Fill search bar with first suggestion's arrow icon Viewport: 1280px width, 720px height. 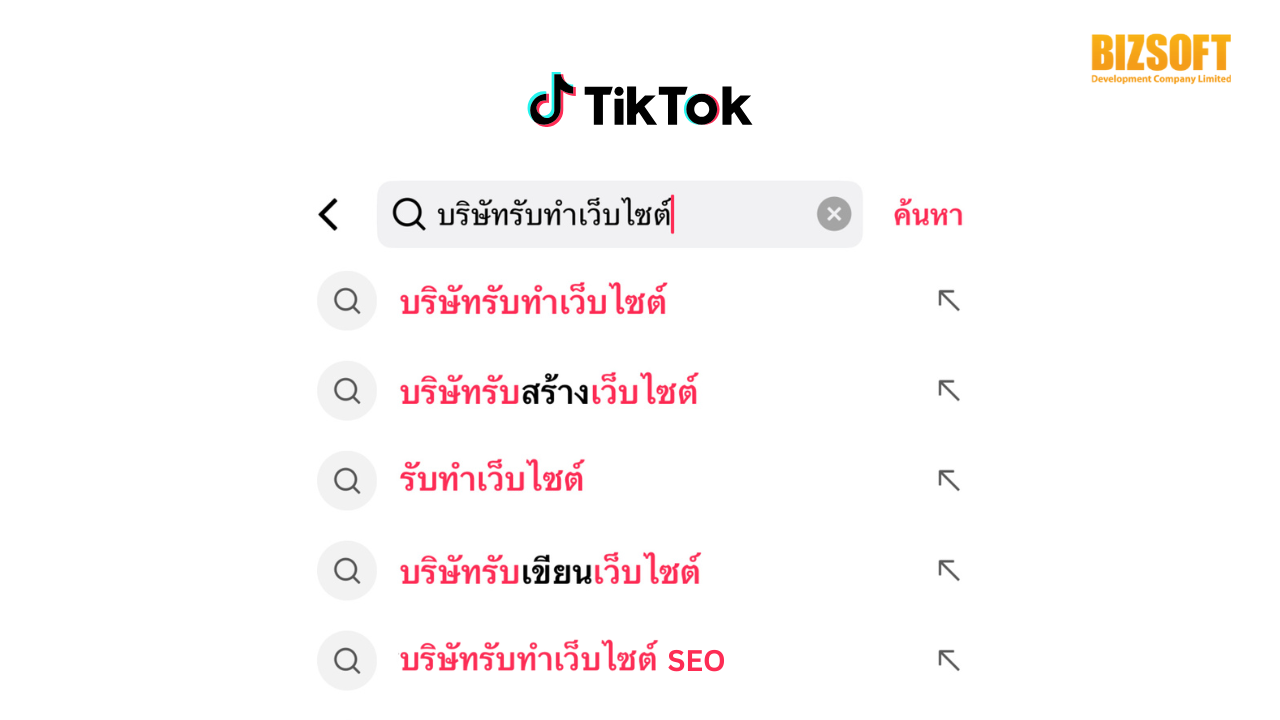[947, 300]
